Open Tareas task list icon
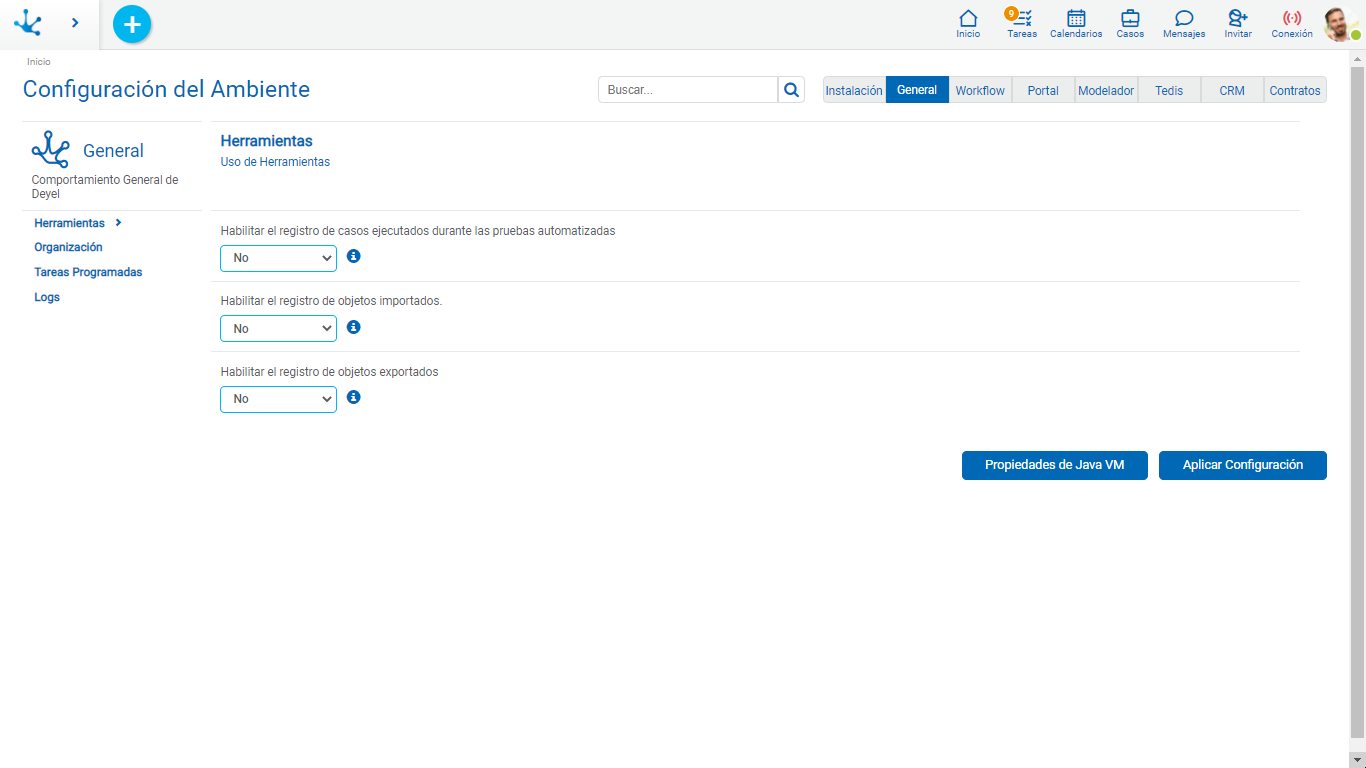This screenshot has width=1366, height=768. [x=1022, y=24]
